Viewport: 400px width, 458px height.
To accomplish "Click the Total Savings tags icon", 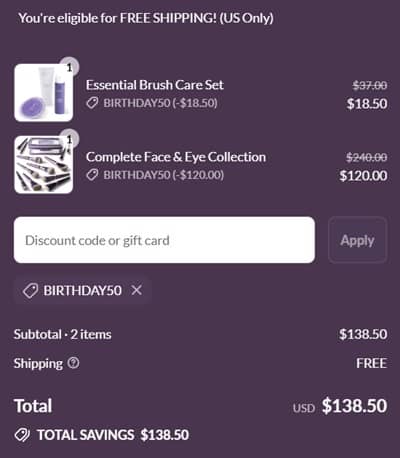I will [22, 435].
